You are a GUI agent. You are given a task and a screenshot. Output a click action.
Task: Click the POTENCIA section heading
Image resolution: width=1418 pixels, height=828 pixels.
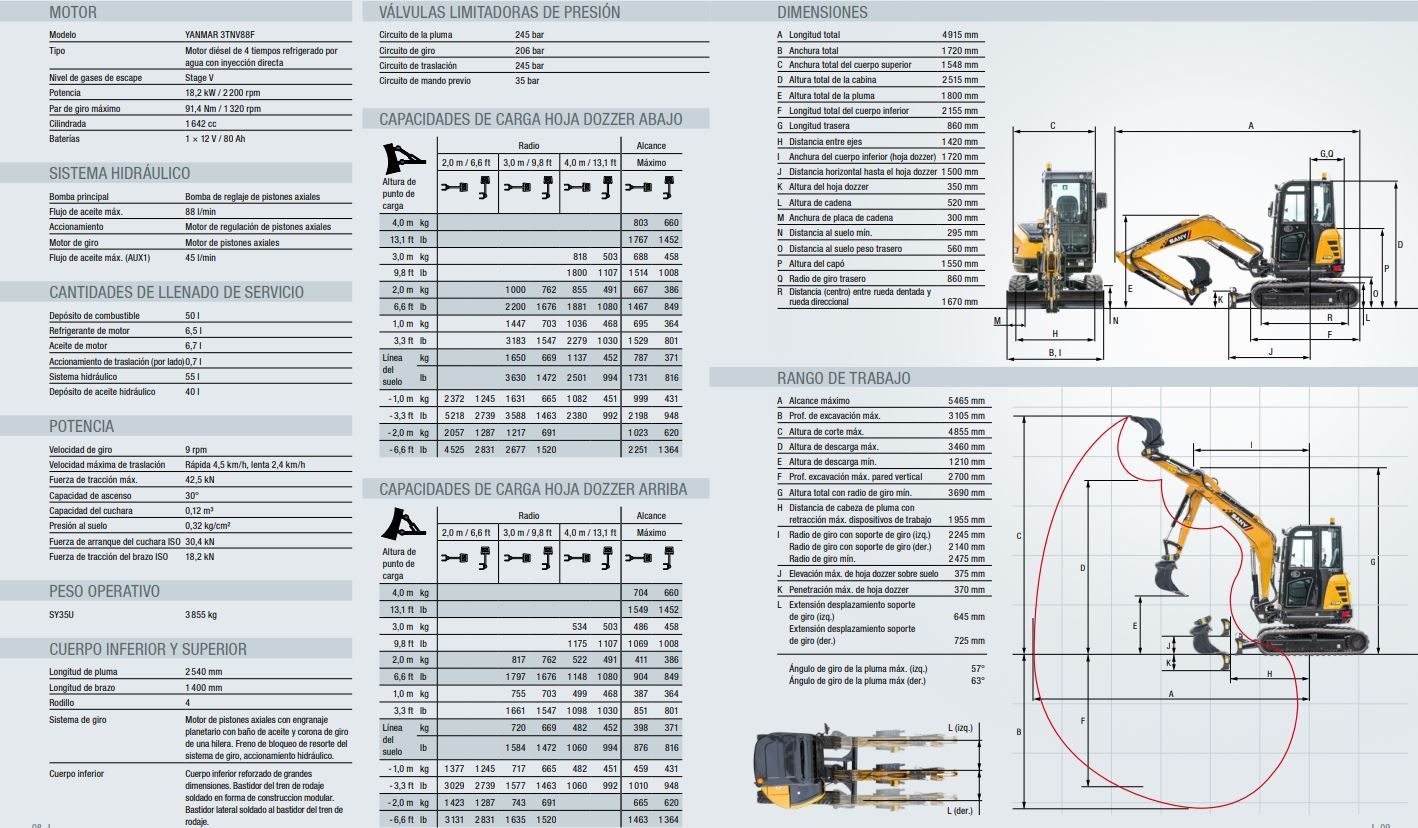[82, 426]
